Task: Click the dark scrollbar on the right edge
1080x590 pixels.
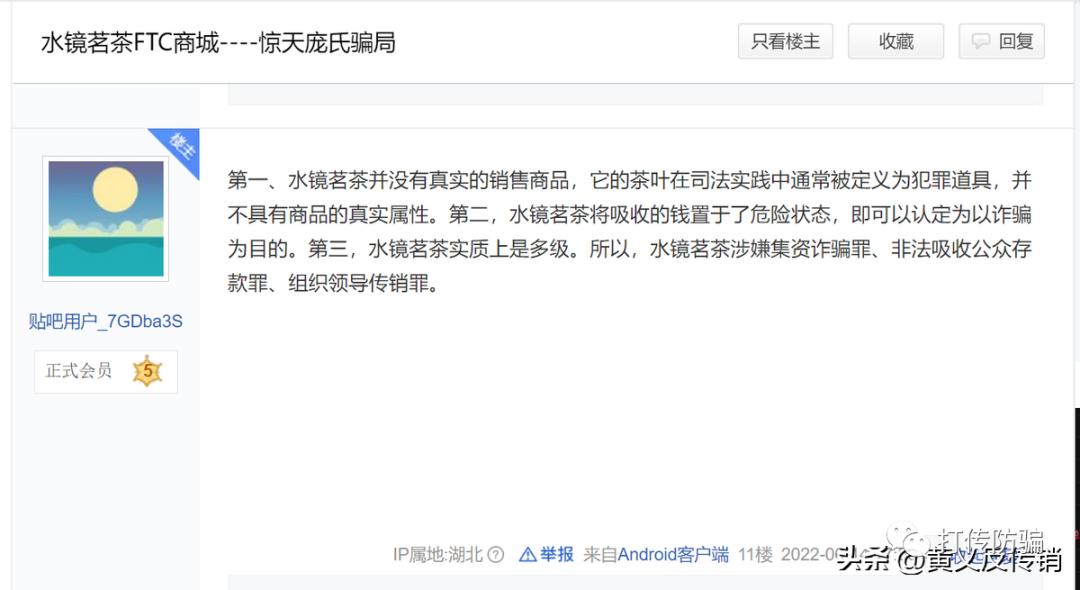Action: [1077, 497]
